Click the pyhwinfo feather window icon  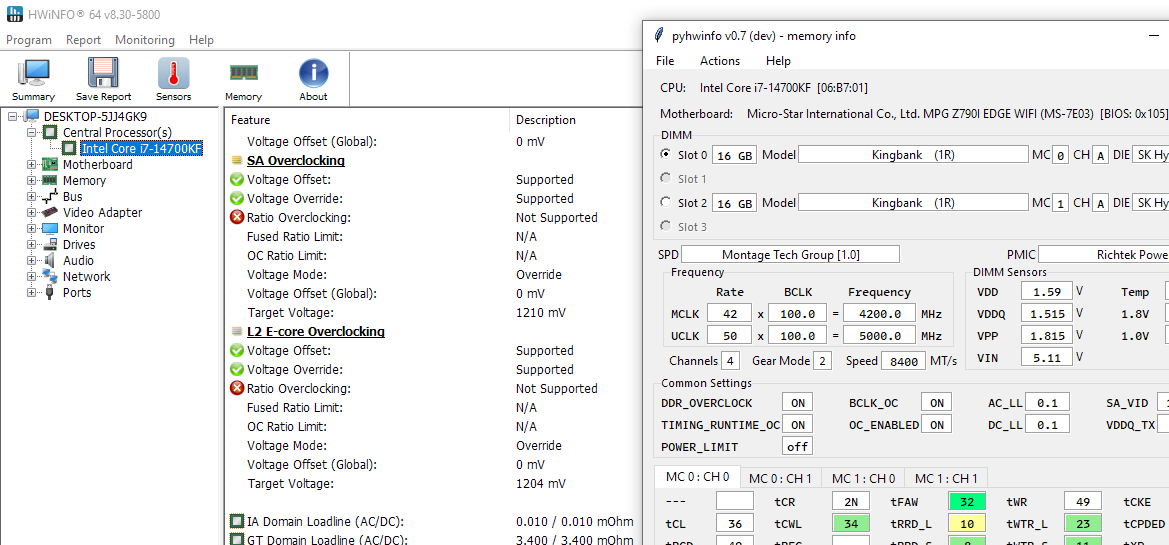(x=659, y=36)
